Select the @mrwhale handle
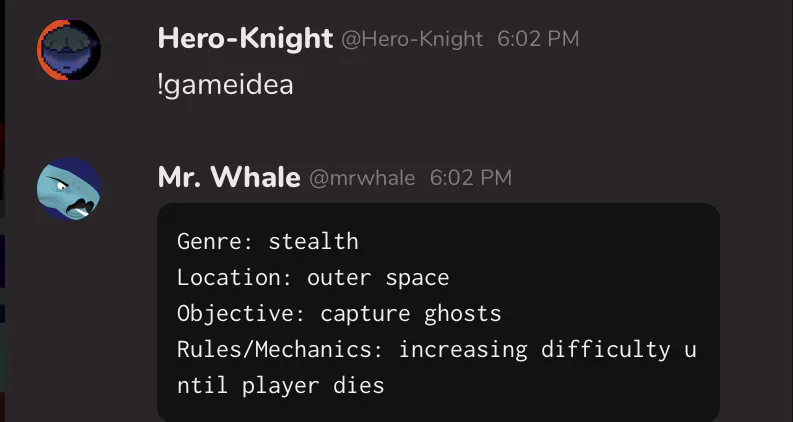Screen dimensions: 793x422 tap(362, 178)
